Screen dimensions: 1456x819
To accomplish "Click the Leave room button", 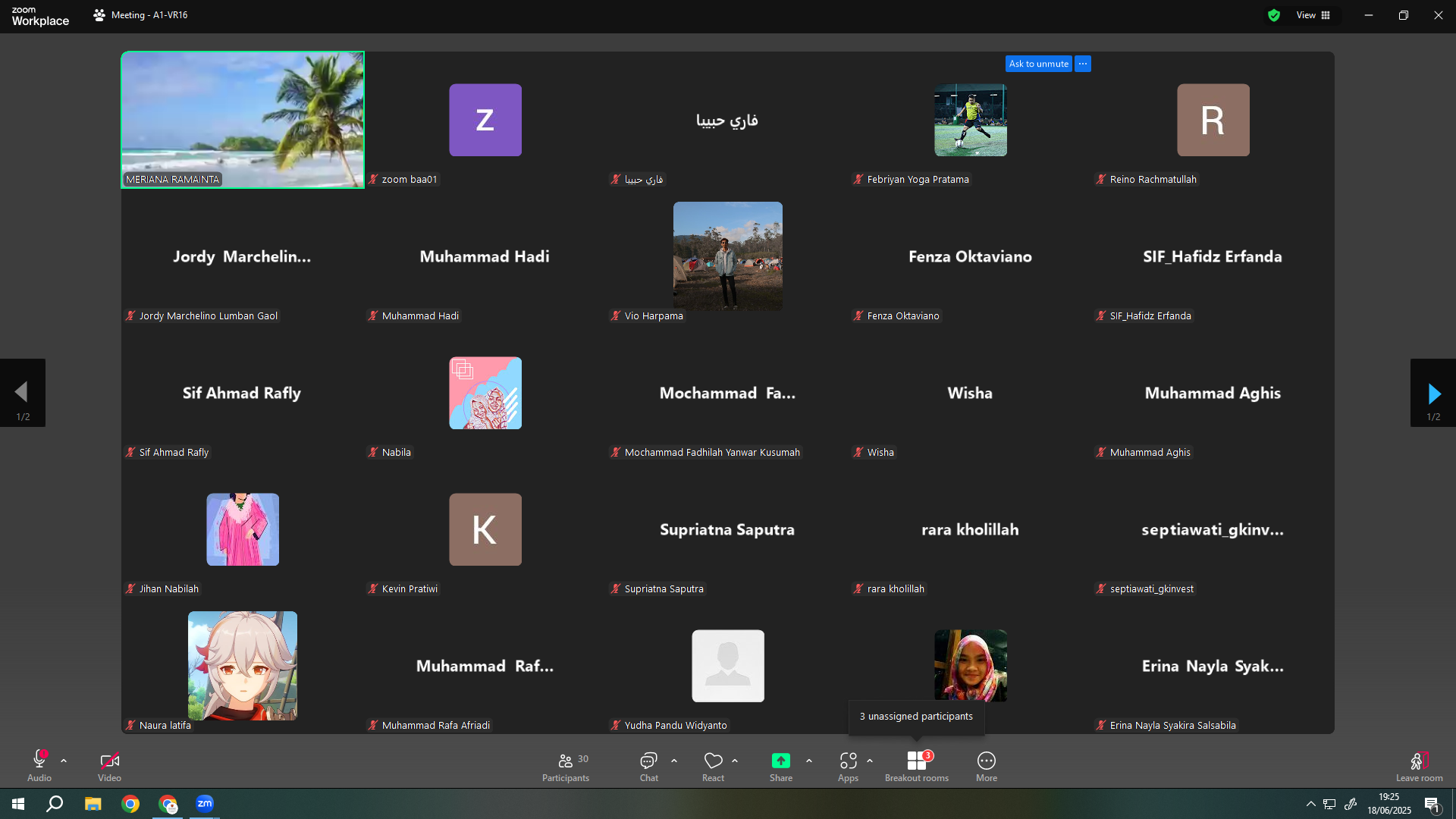I will [1420, 766].
